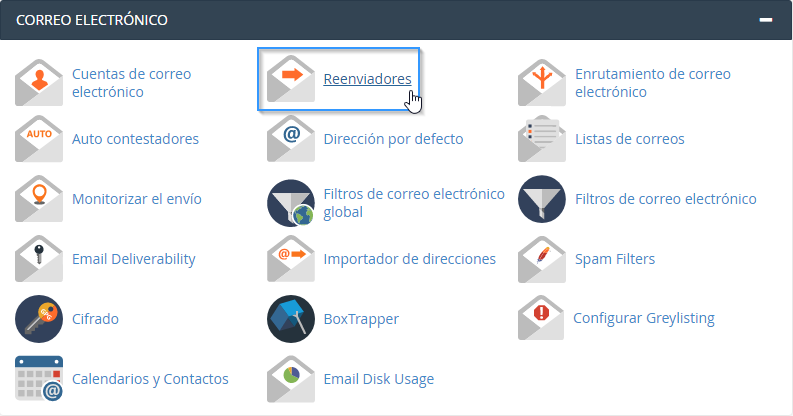Click the Email Disk Usage pie icon
The width and height of the screenshot is (793, 416).
291,379
